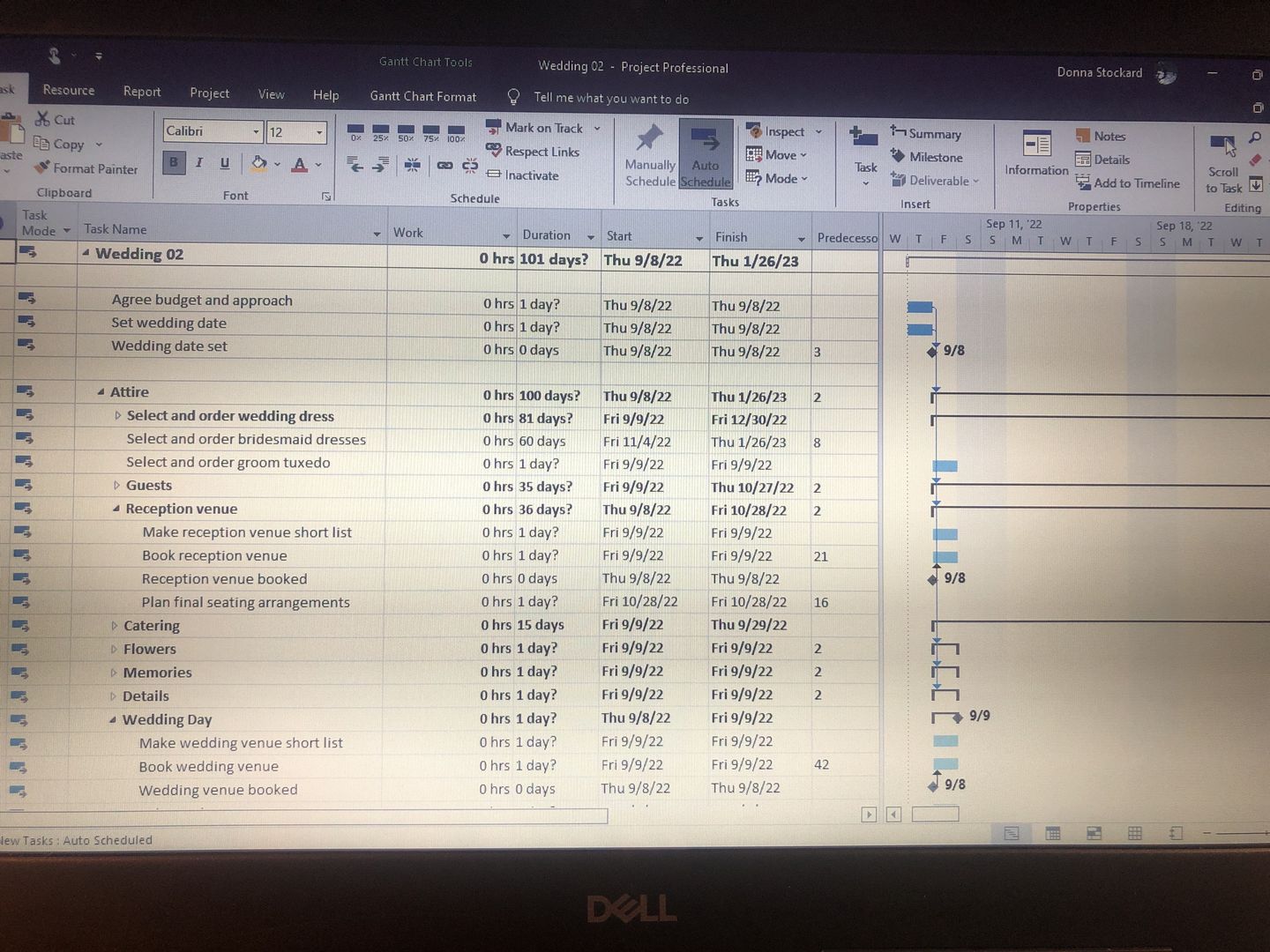Image resolution: width=1270 pixels, height=952 pixels.
Task: Click the Inspect button
Action: 775,131
